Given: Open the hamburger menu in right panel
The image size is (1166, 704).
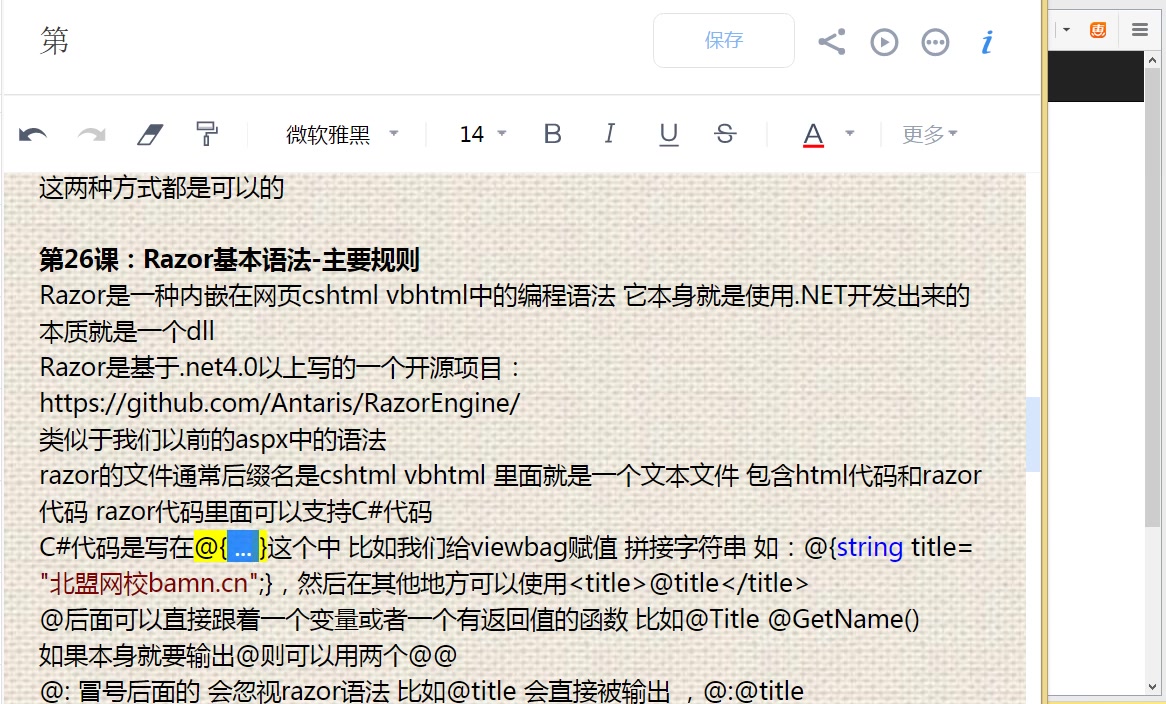Looking at the screenshot, I should coord(1139,29).
